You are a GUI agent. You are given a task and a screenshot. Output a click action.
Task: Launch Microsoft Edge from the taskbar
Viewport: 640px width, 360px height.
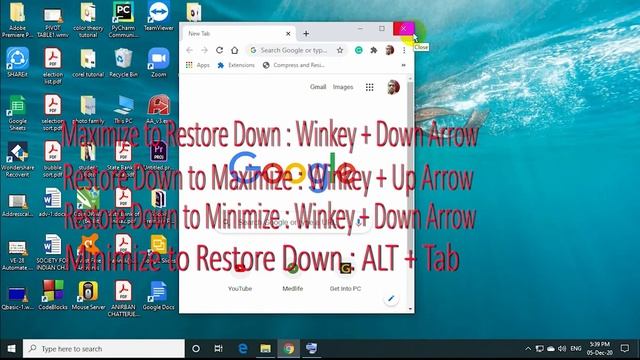tap(242, 349)
